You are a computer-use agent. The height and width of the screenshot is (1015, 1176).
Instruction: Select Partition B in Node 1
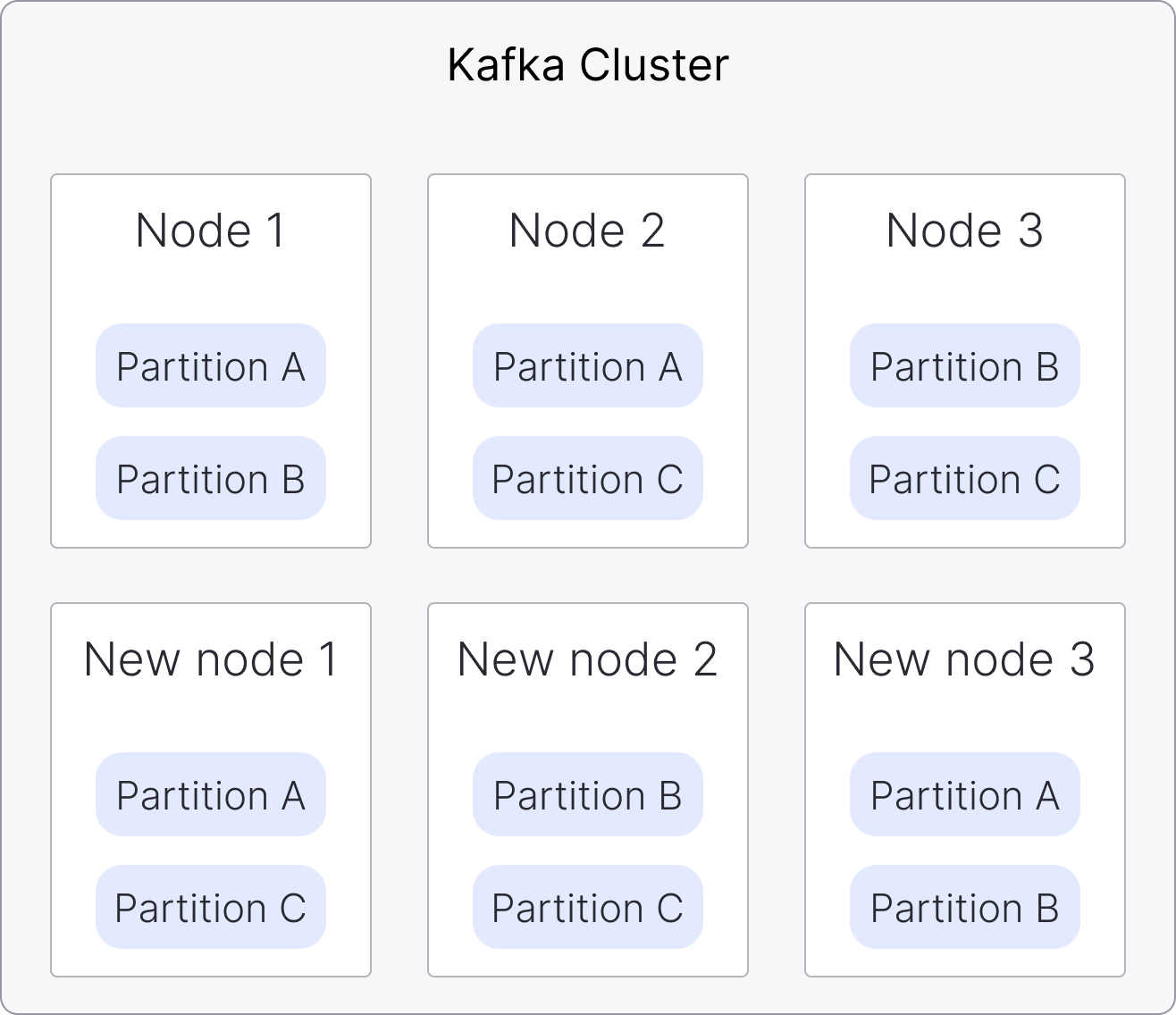[211, 479]
